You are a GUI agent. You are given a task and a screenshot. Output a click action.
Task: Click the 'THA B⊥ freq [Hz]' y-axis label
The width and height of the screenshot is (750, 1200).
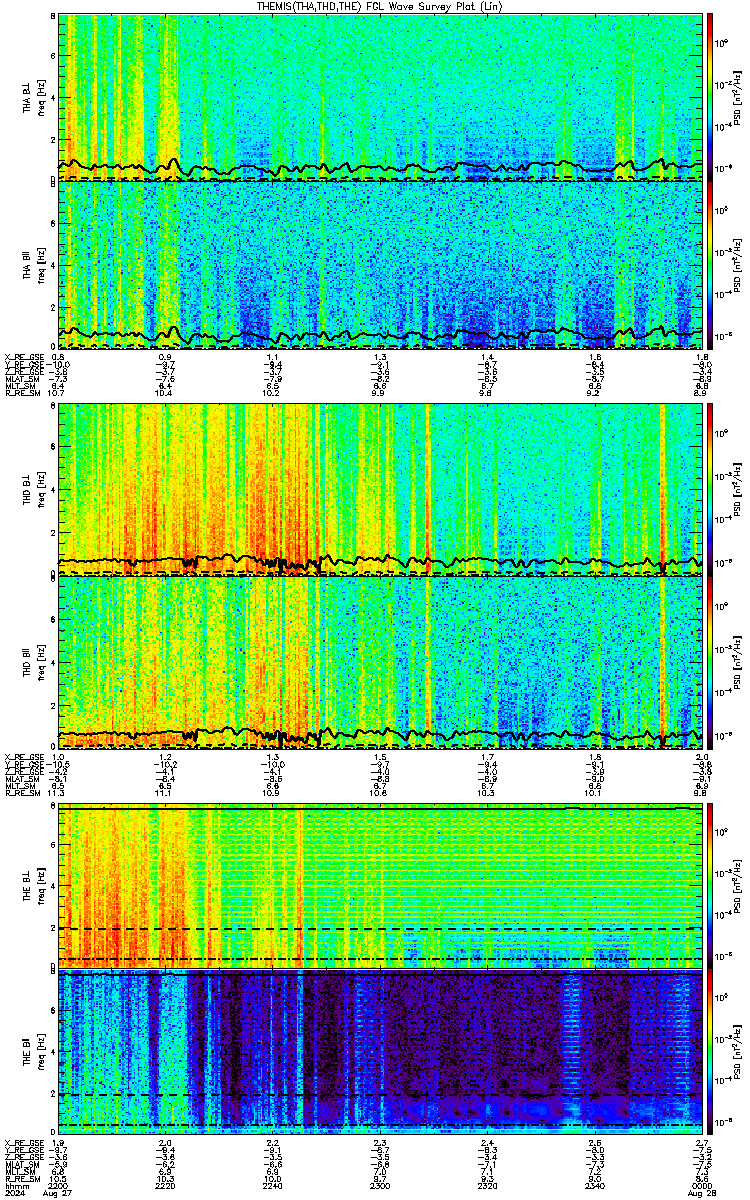coord(33,97)
